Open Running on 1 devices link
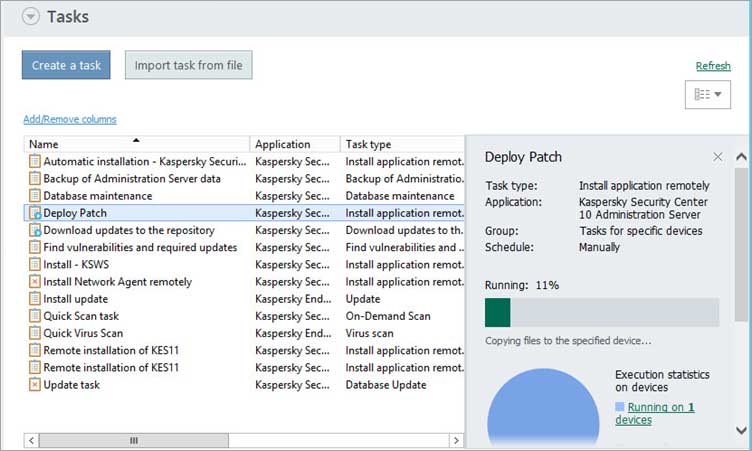Screen dimensions: 752x451 point(655,413)
